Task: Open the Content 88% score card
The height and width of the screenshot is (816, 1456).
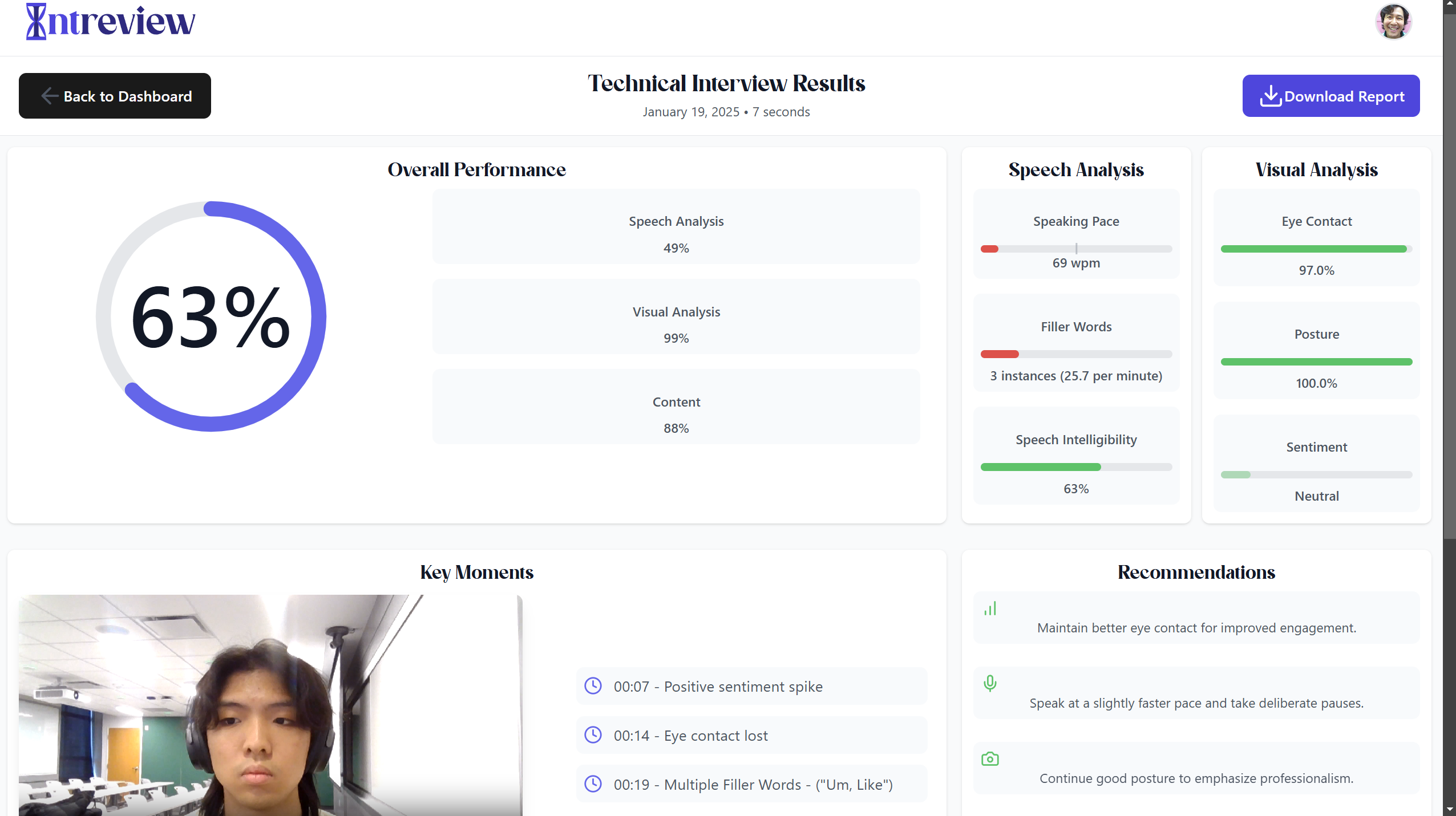Action: [x=676, y=407]
